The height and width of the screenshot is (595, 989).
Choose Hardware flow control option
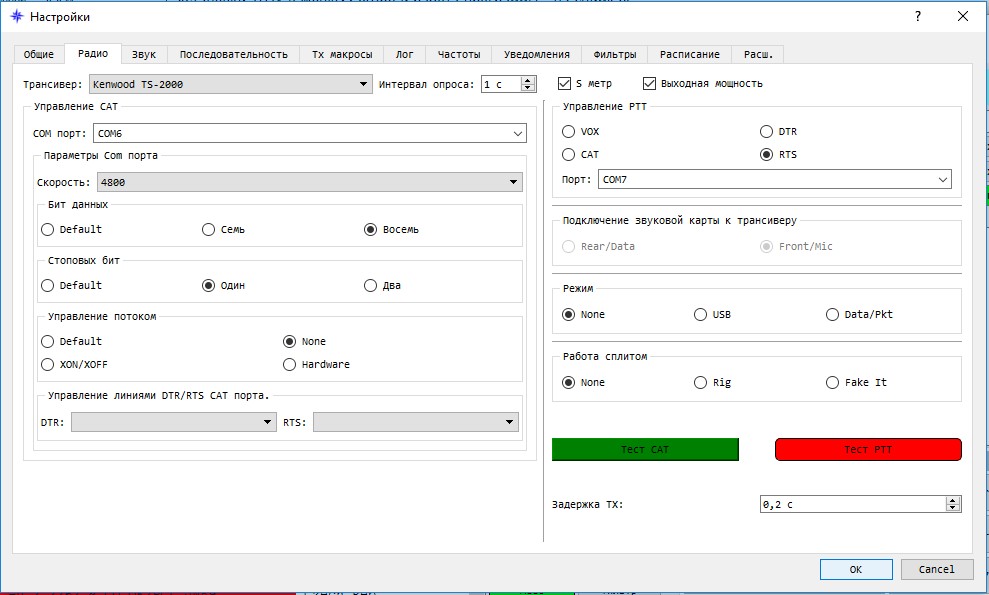[x=290, y=365]
